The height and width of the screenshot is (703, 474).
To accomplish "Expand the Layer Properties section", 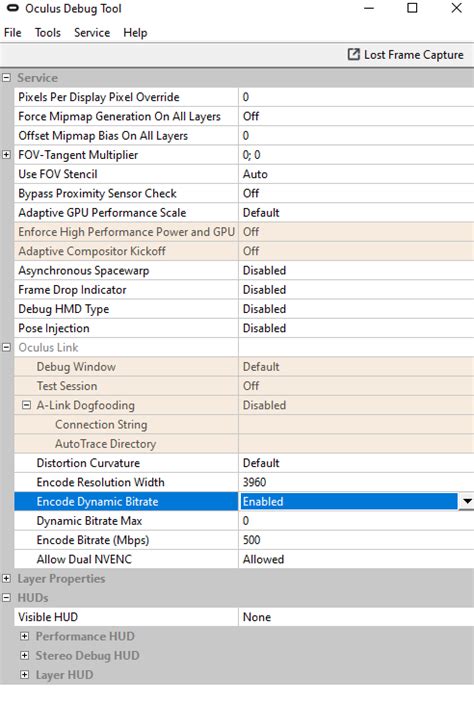I will (x=6, y=578).
